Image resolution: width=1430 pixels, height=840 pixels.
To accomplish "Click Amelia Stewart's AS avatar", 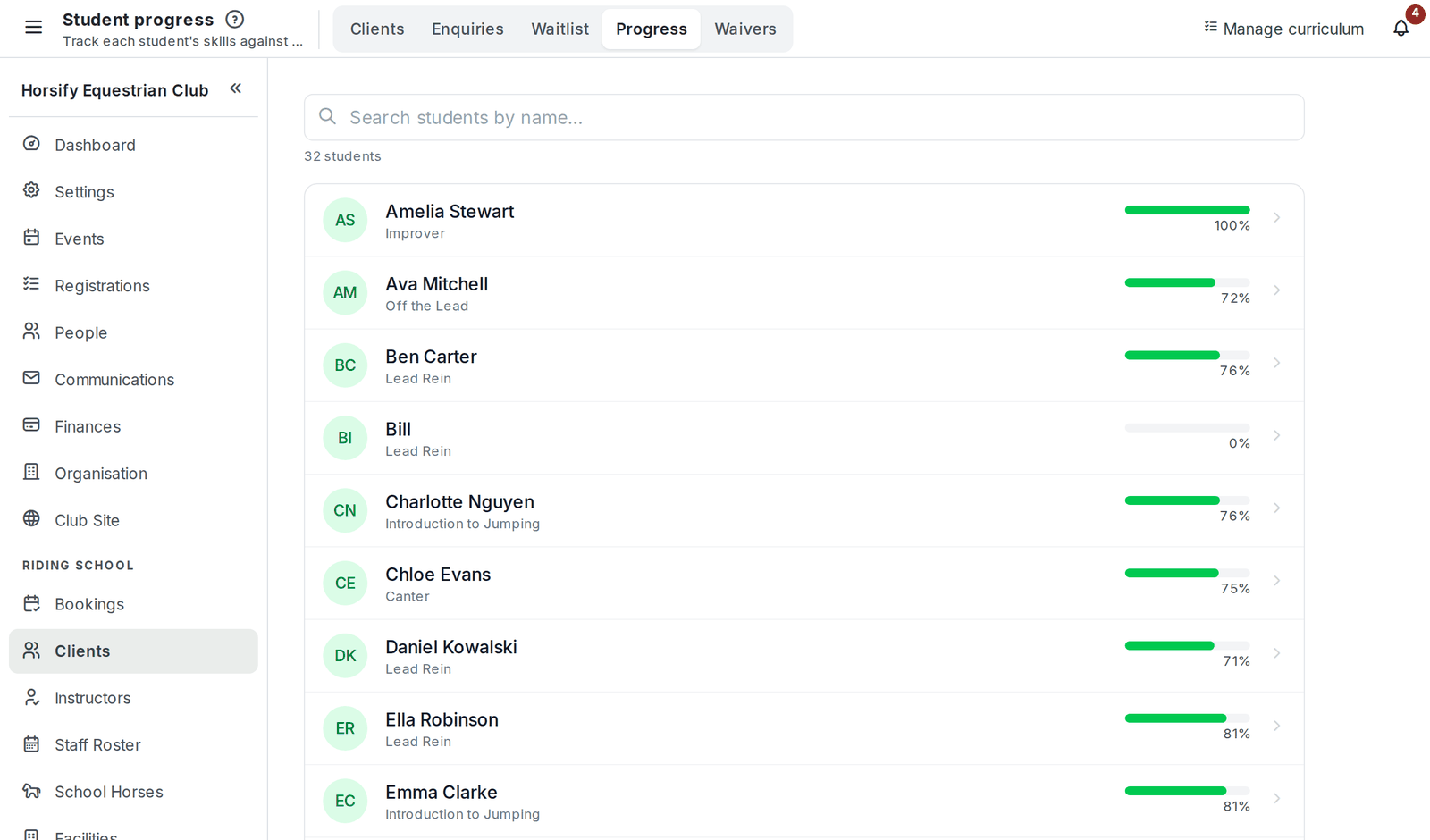I will (x=345, y=220).
